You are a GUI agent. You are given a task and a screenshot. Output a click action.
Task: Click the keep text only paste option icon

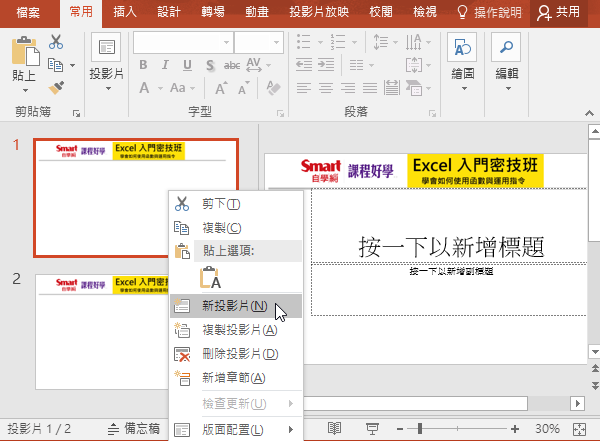point(210,278)
